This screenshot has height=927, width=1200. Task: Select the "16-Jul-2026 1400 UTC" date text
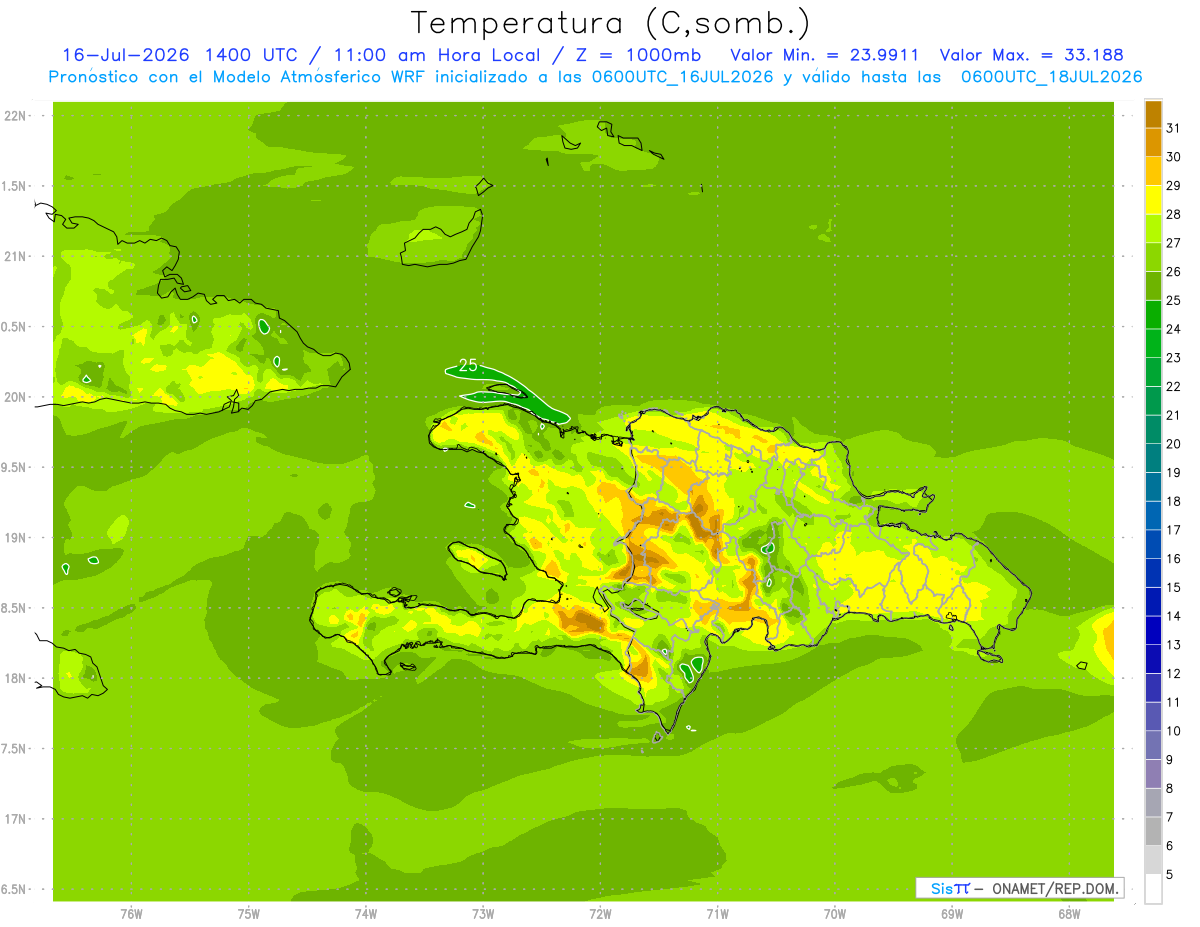click(180, 55)
